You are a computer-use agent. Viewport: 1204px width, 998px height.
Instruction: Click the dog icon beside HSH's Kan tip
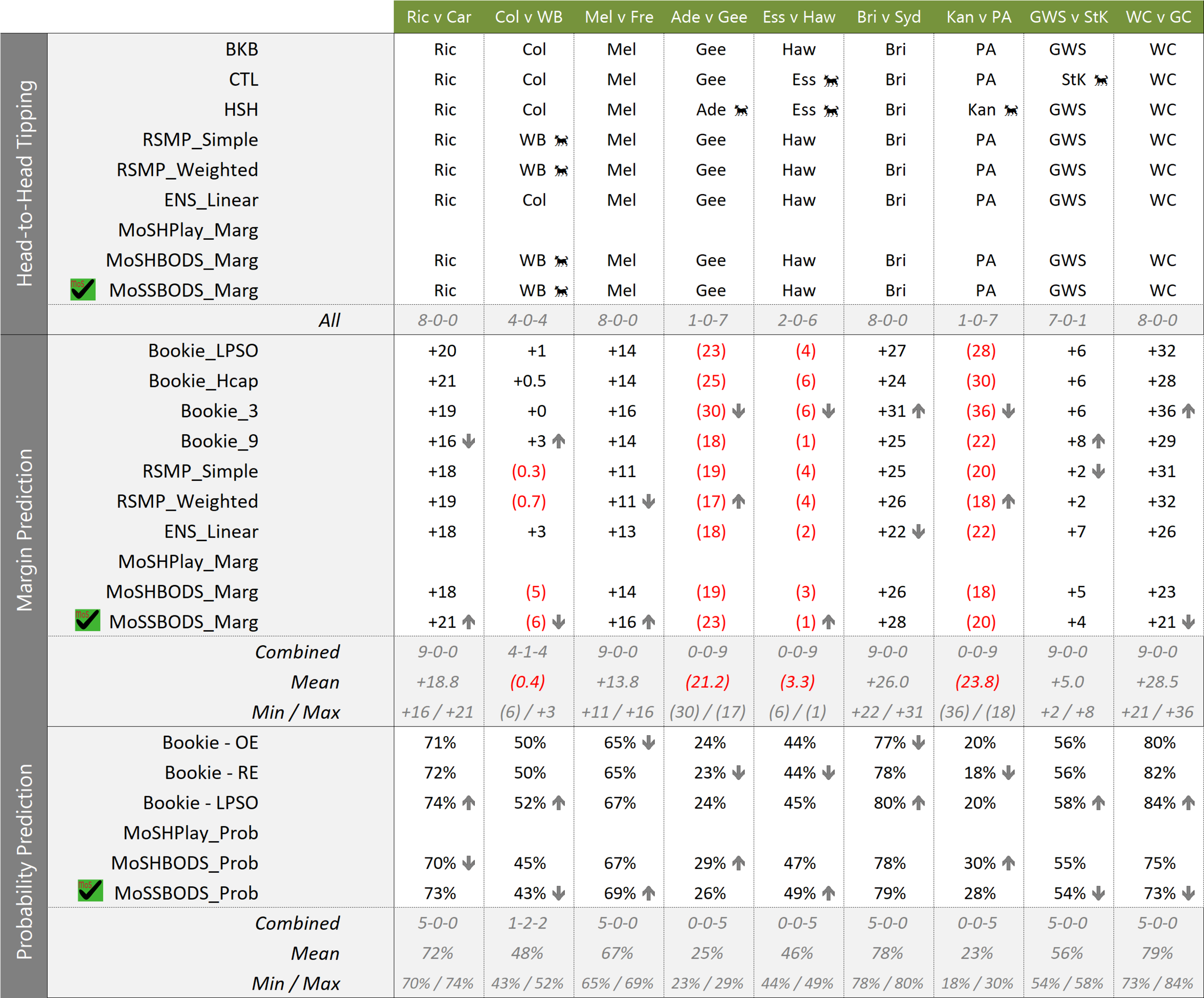1011,111
